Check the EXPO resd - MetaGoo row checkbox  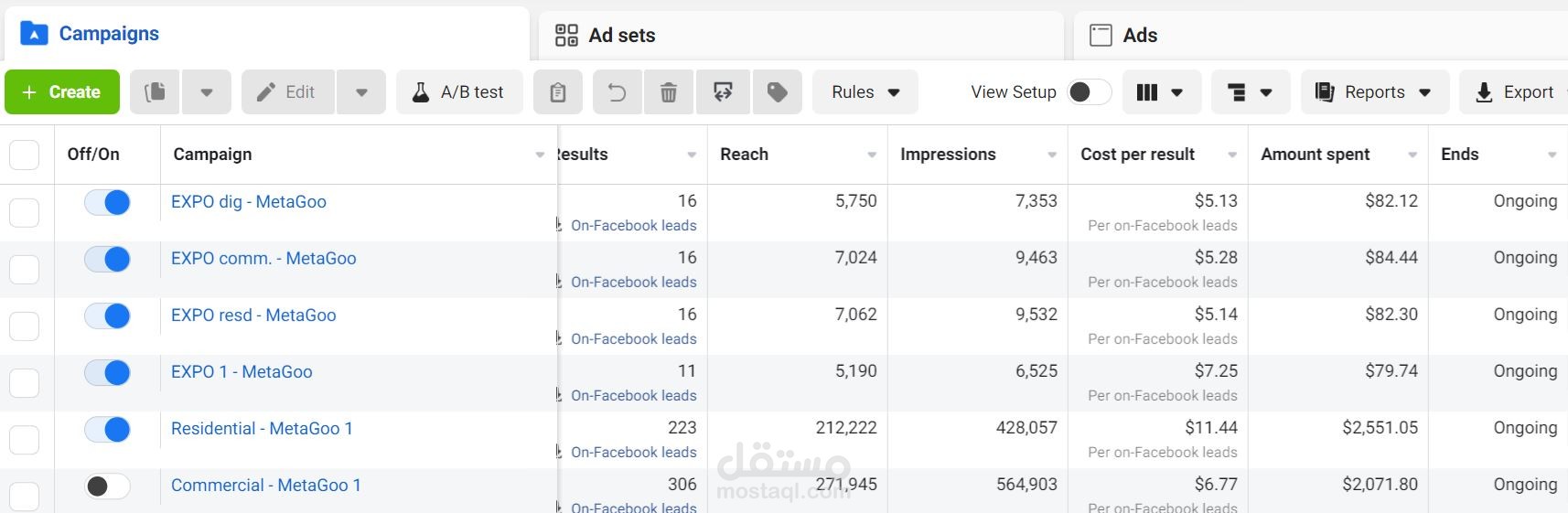(24, 326)
